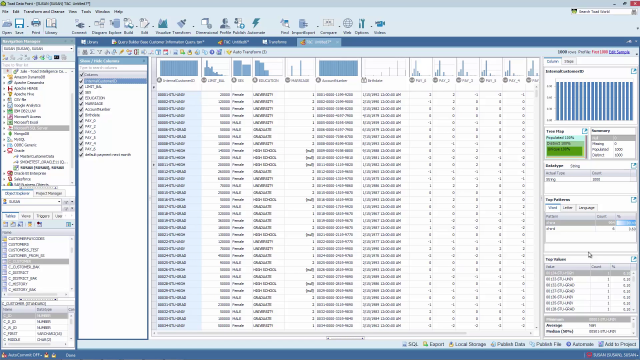Open the Library from the toolbar
The image size is (640, 360).
tap(51, 26)
